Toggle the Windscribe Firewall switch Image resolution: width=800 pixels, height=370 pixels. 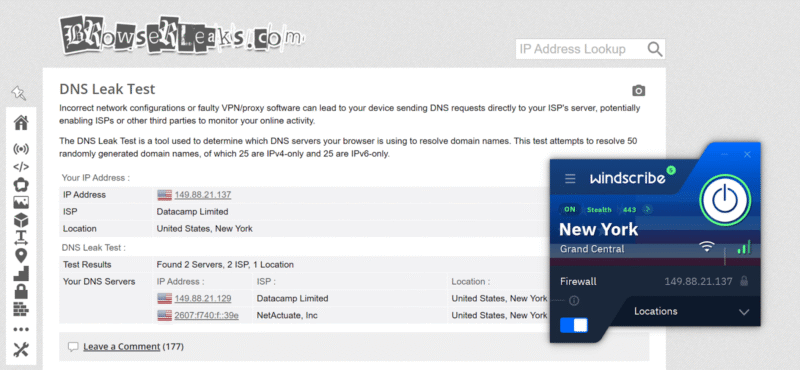click(x=574, y=325)
